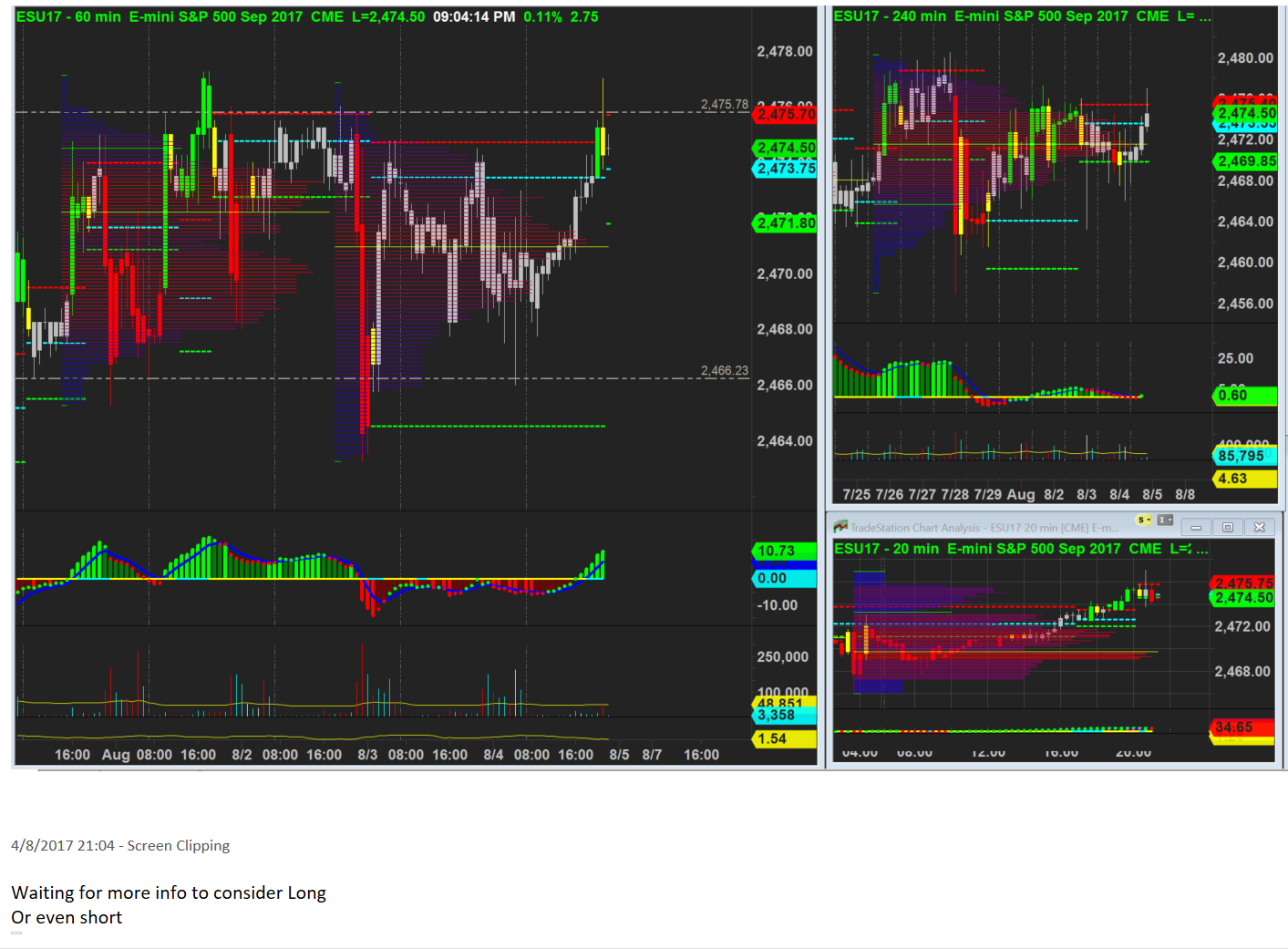The width and height of the screenshot is (1288, 949).
Task: Click the red 2,475.75 price marker on the 20 min chart
Action: click(x=1243, y=583)
